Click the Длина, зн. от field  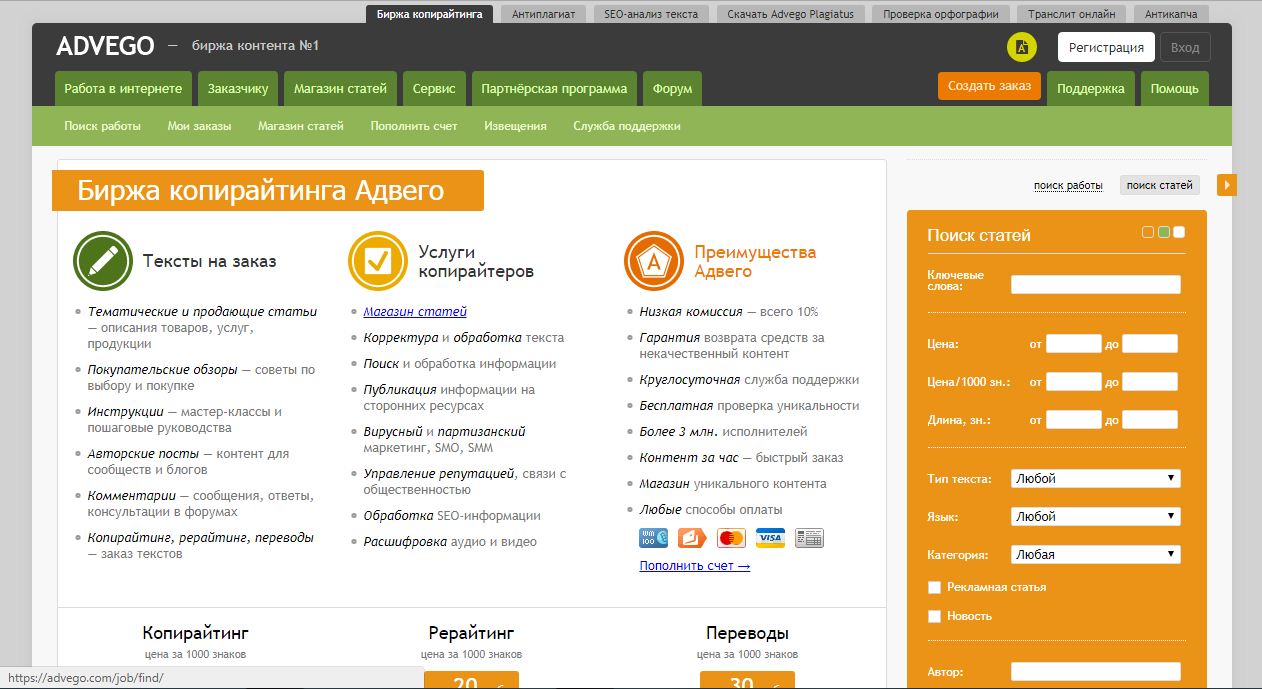1073,420
